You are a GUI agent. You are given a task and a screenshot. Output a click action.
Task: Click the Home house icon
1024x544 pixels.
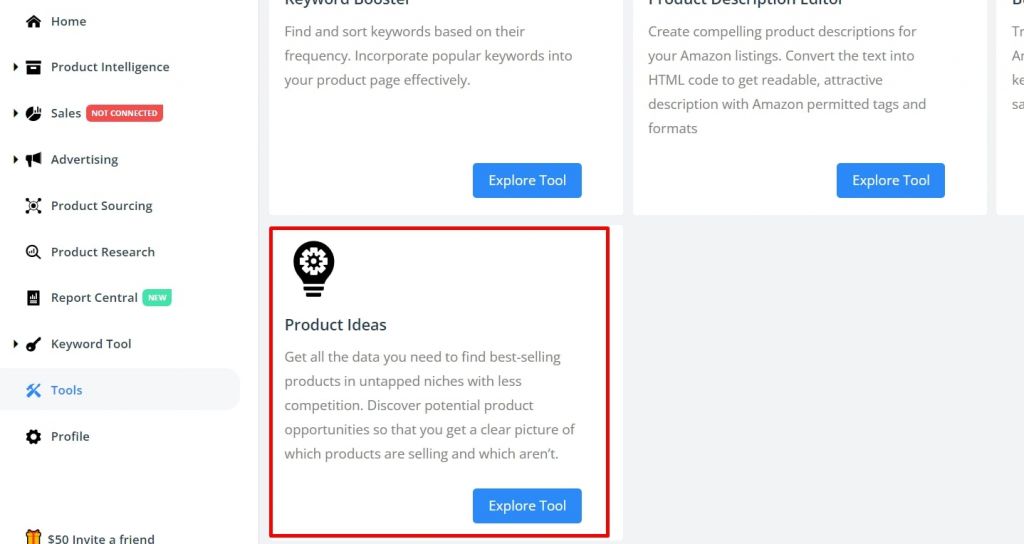[x=33, y=22]
